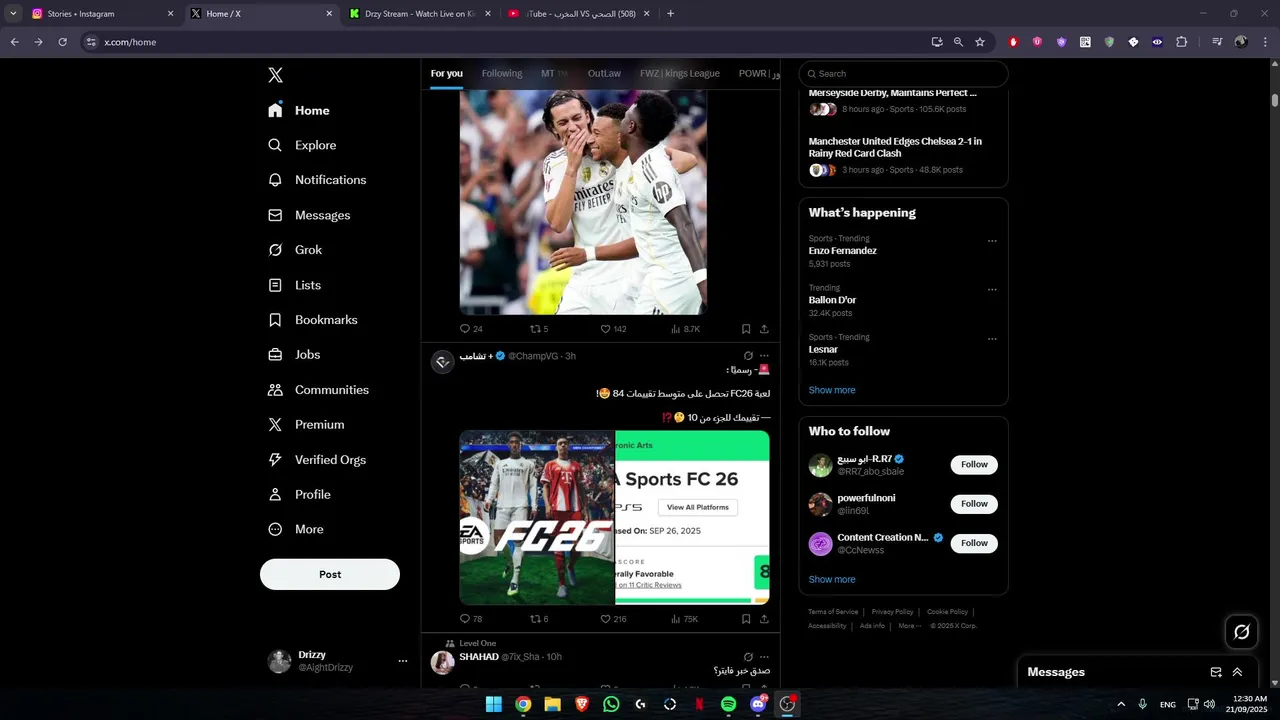Image resolution: width=1280 pixels, height=720 pixels.
Task: Open Bookmarks from the sidebar
Action: tap(313, 320)
